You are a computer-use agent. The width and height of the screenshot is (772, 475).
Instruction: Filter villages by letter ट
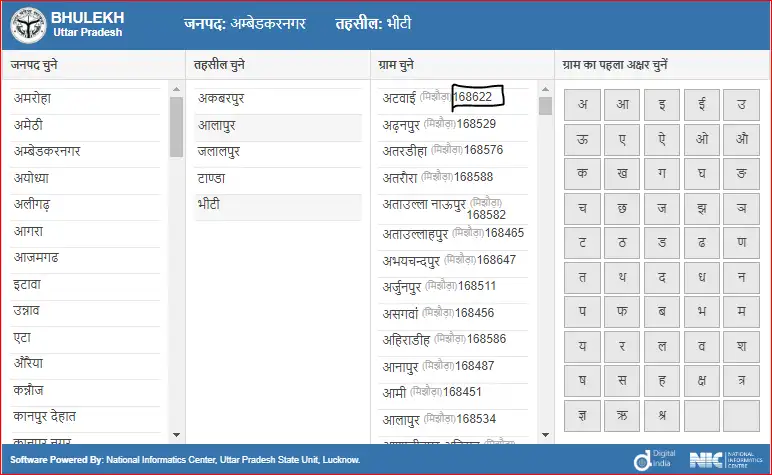pos(582,243)
